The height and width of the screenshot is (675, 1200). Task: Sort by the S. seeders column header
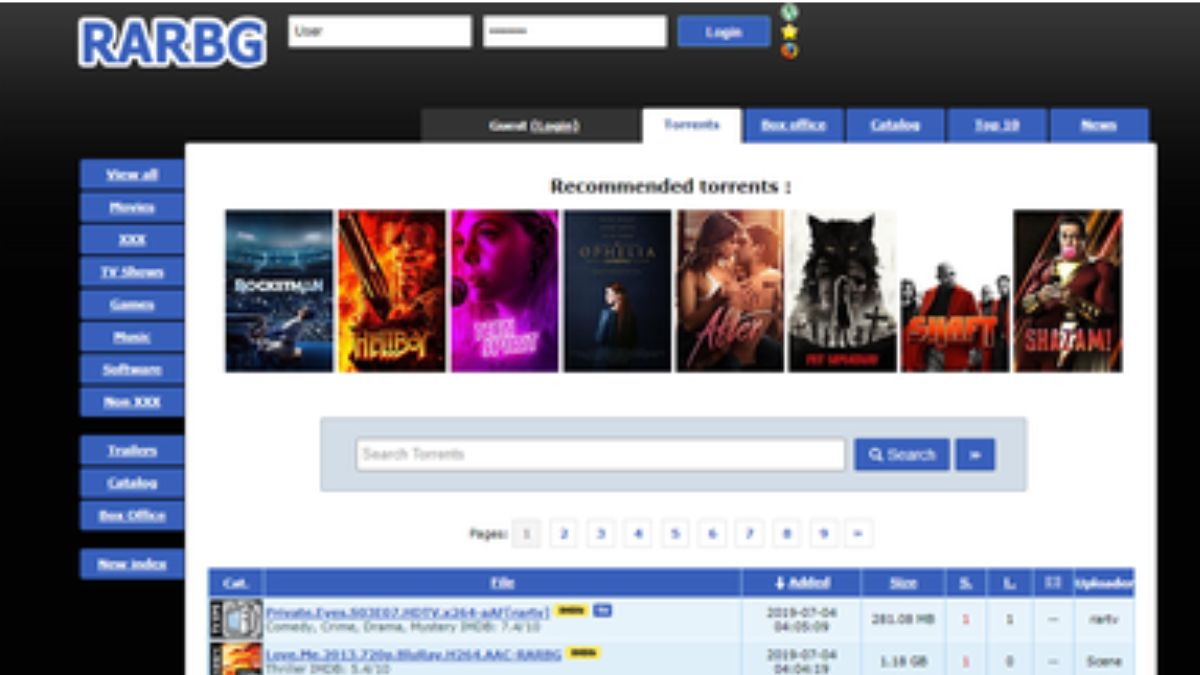[966, 583]
